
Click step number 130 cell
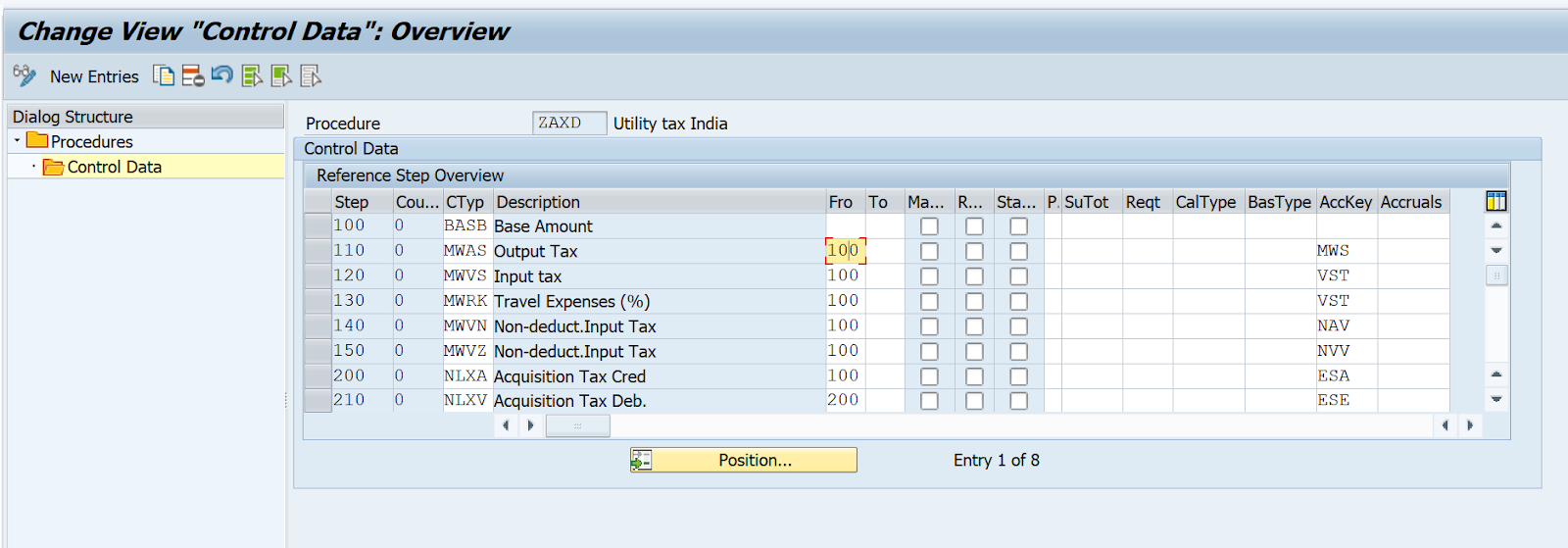(362, 301)
